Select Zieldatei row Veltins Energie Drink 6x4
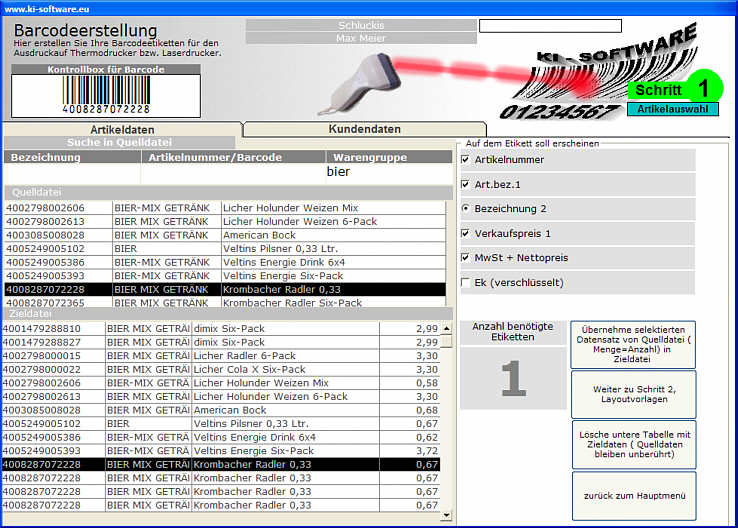This screenshot has width=738, height=528. 221,438
